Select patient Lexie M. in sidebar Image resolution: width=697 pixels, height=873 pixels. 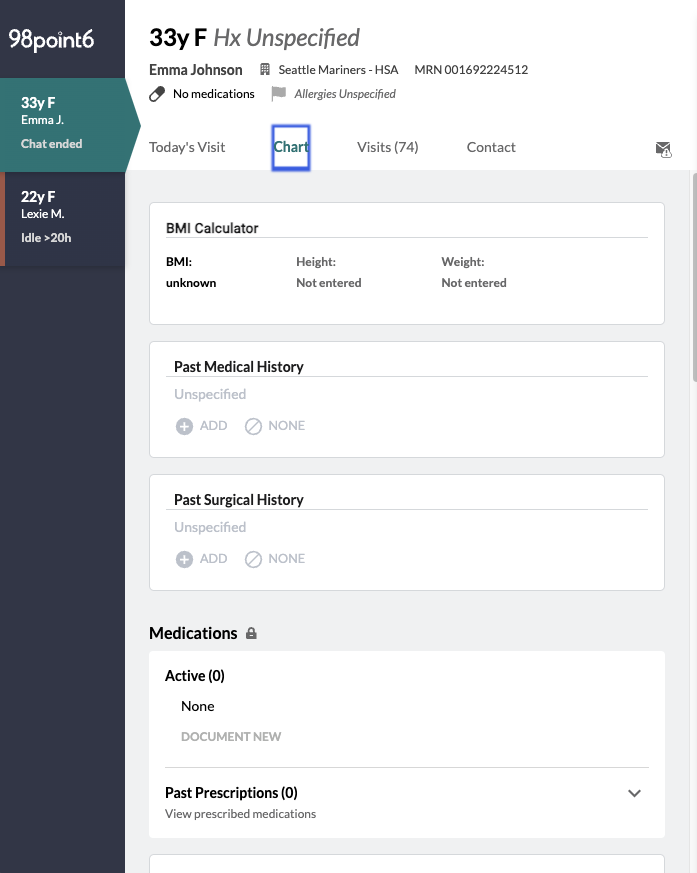[x=63, y=217]
